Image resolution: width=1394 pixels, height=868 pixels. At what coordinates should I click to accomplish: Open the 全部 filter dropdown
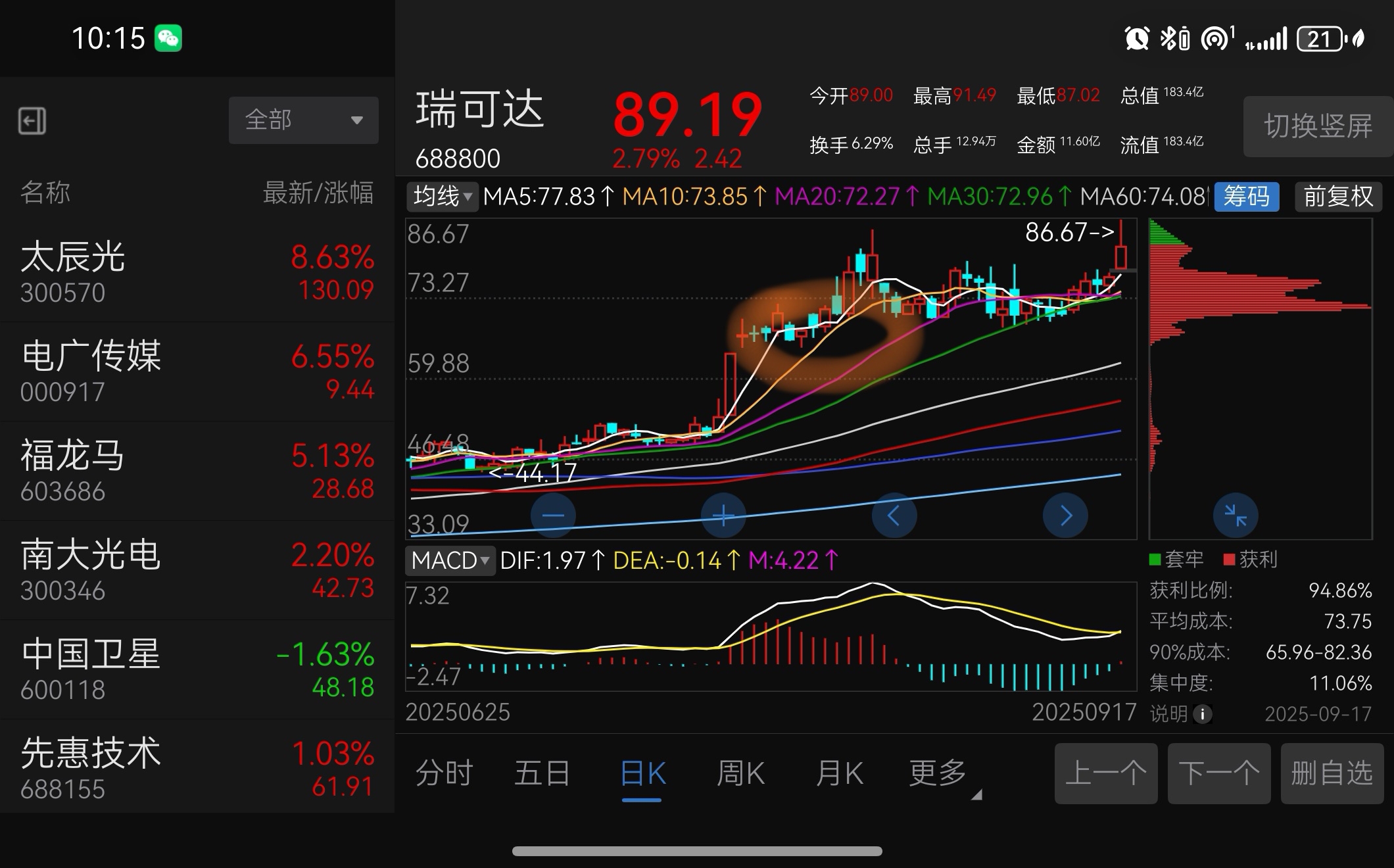pos(303,120)
